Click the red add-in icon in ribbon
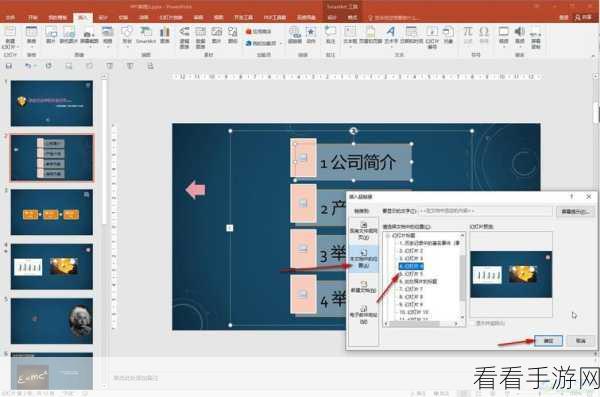 [248, 31]
